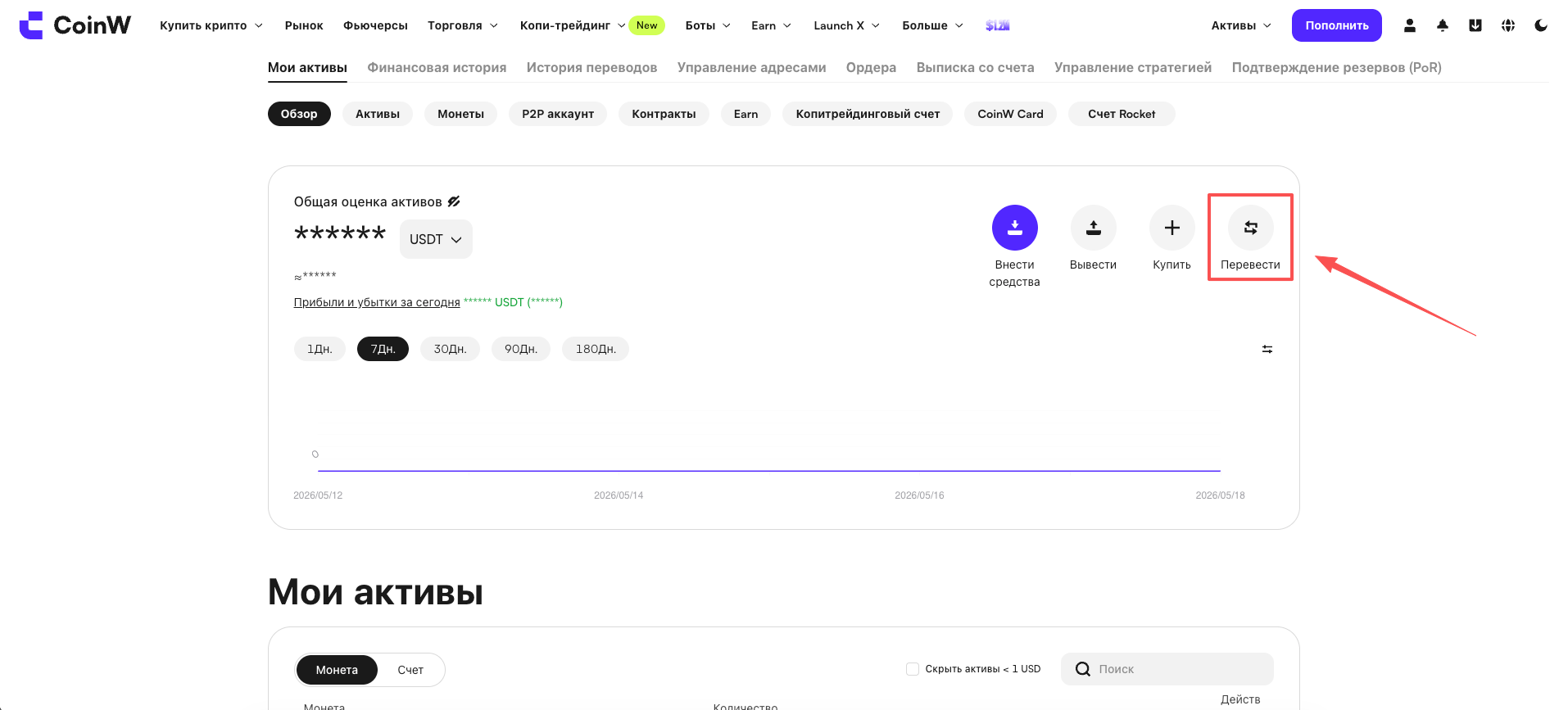Click the buy (Купить) plus icon
Viewport: 1568px width, 710px height.
tap(1171, 228)
